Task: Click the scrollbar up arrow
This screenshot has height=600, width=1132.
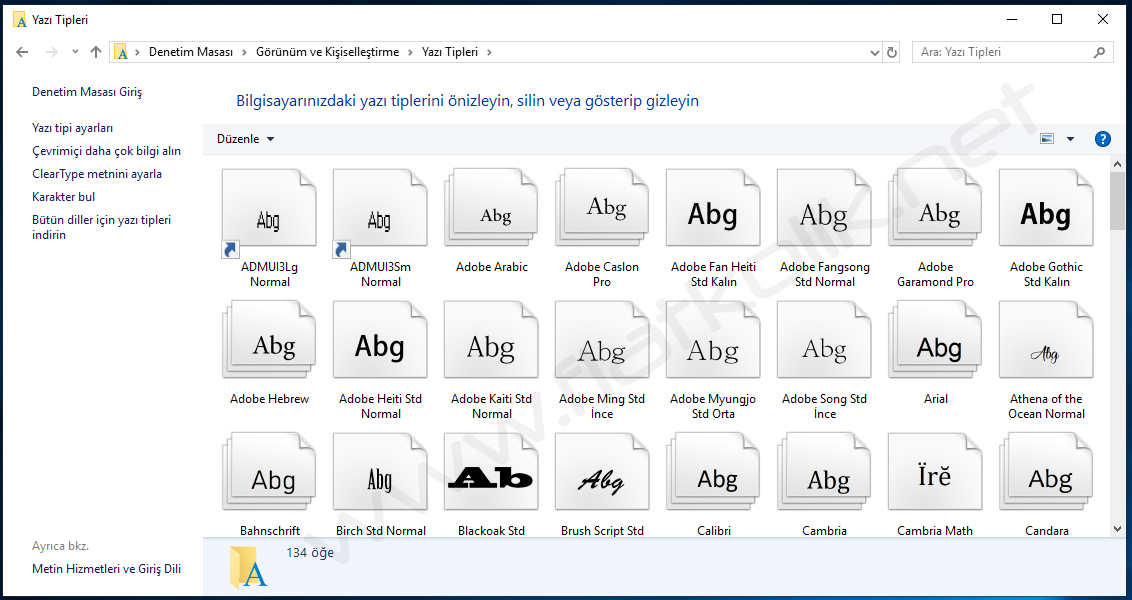Action: [x=1117, y=164]
